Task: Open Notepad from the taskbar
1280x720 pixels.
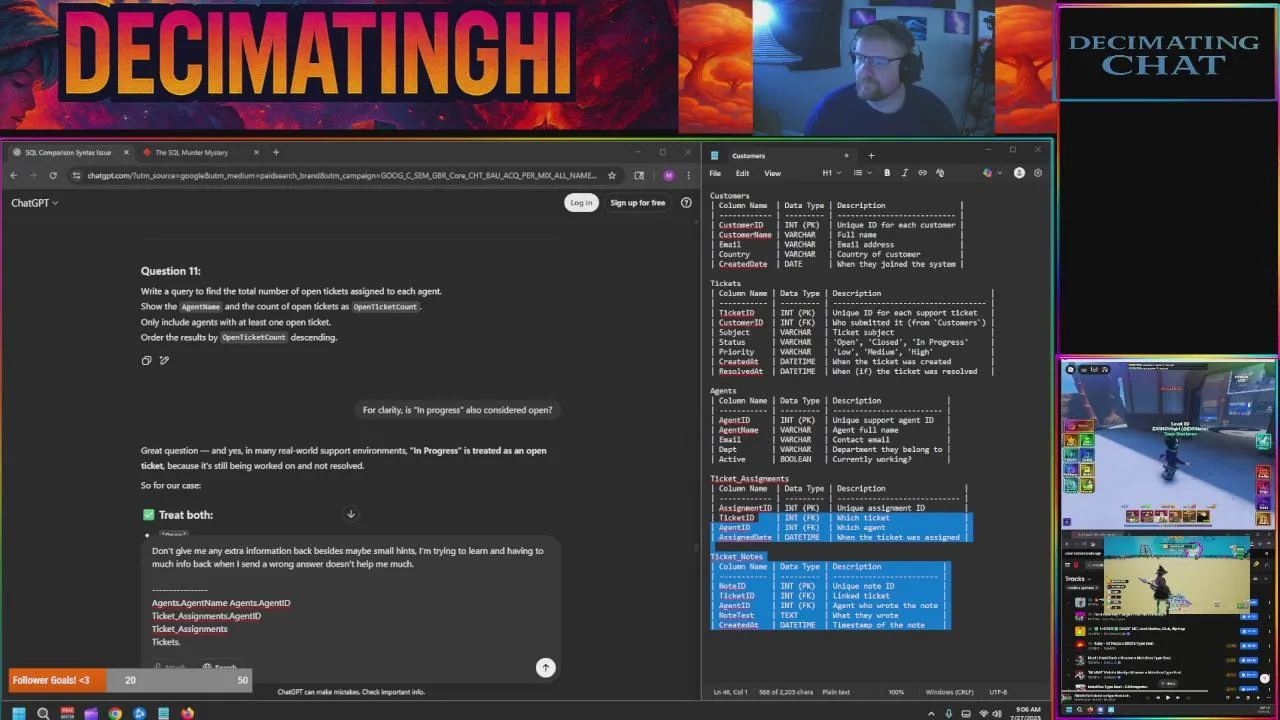Action: coord(163,713)
